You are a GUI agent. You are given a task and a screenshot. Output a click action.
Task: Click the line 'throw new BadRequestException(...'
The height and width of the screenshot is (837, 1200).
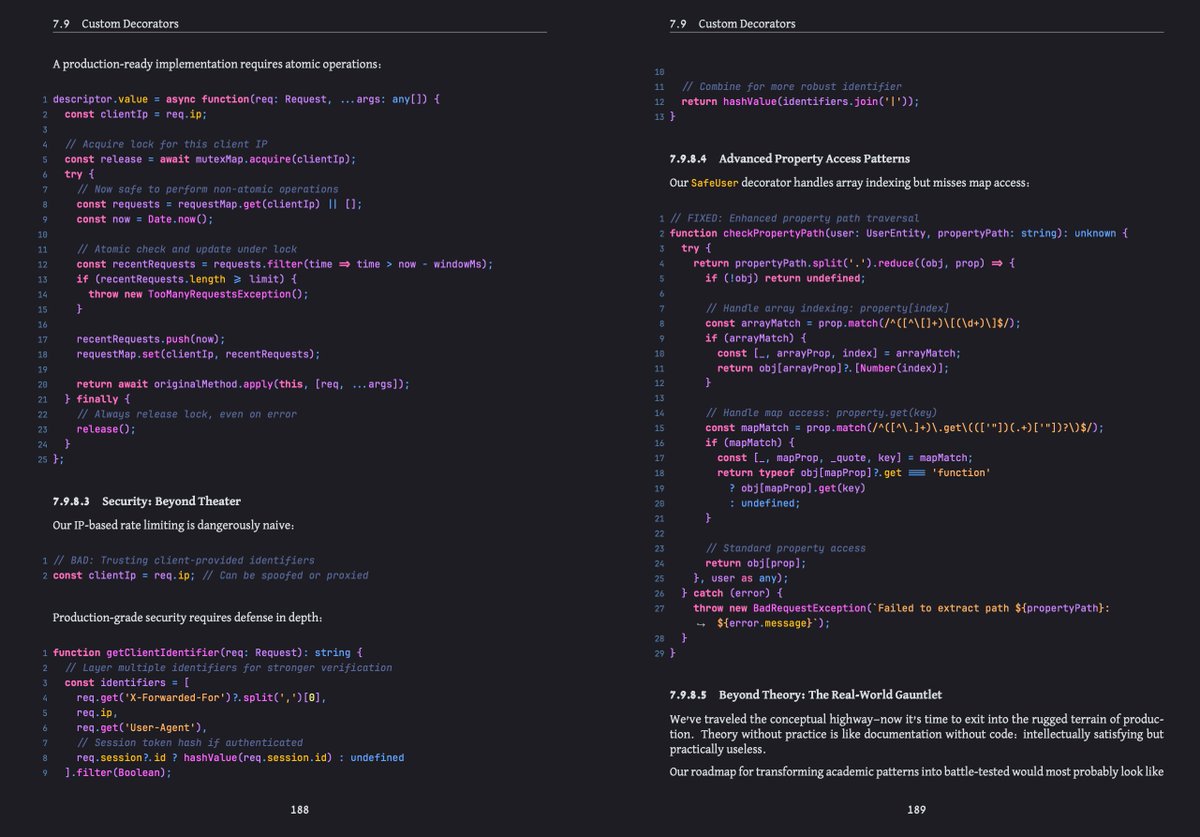point(901,608)
